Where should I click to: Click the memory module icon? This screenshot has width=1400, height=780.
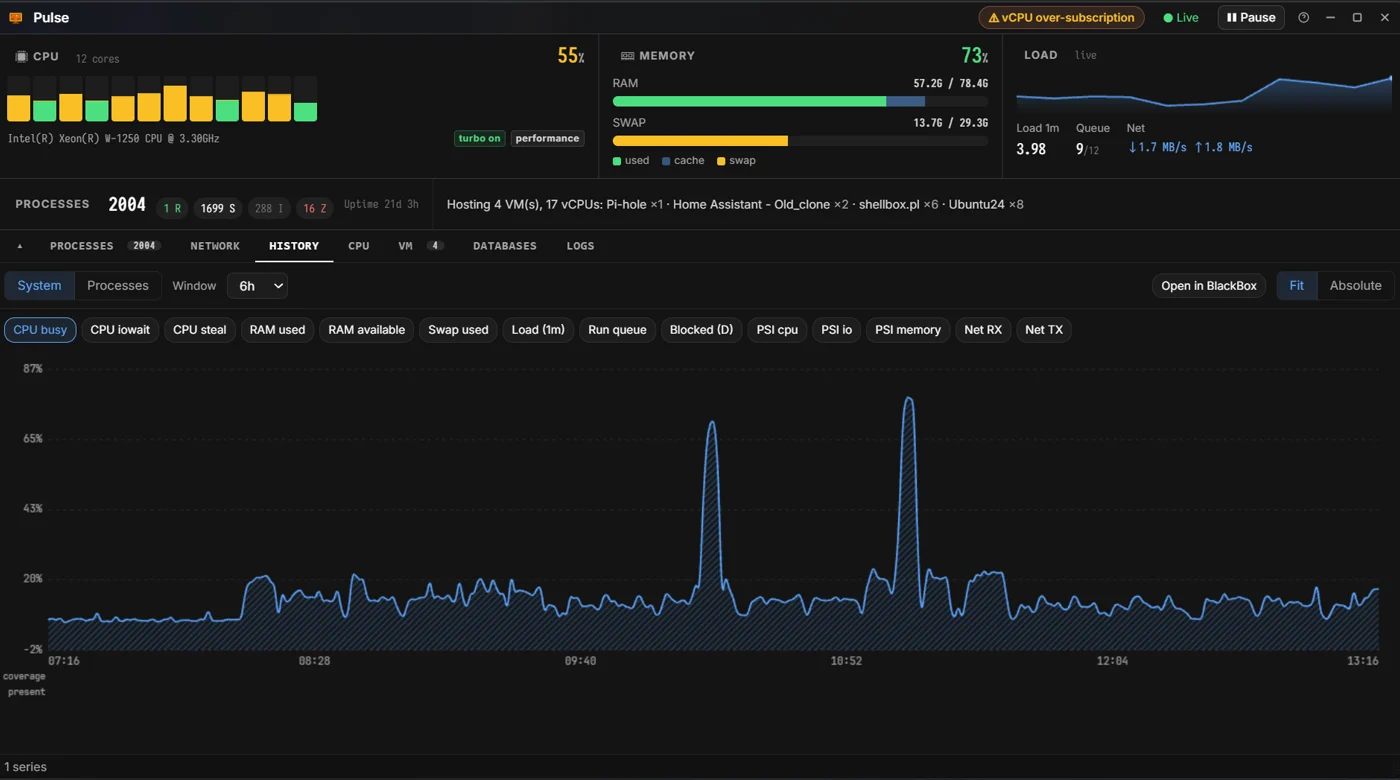pos(627,56)
